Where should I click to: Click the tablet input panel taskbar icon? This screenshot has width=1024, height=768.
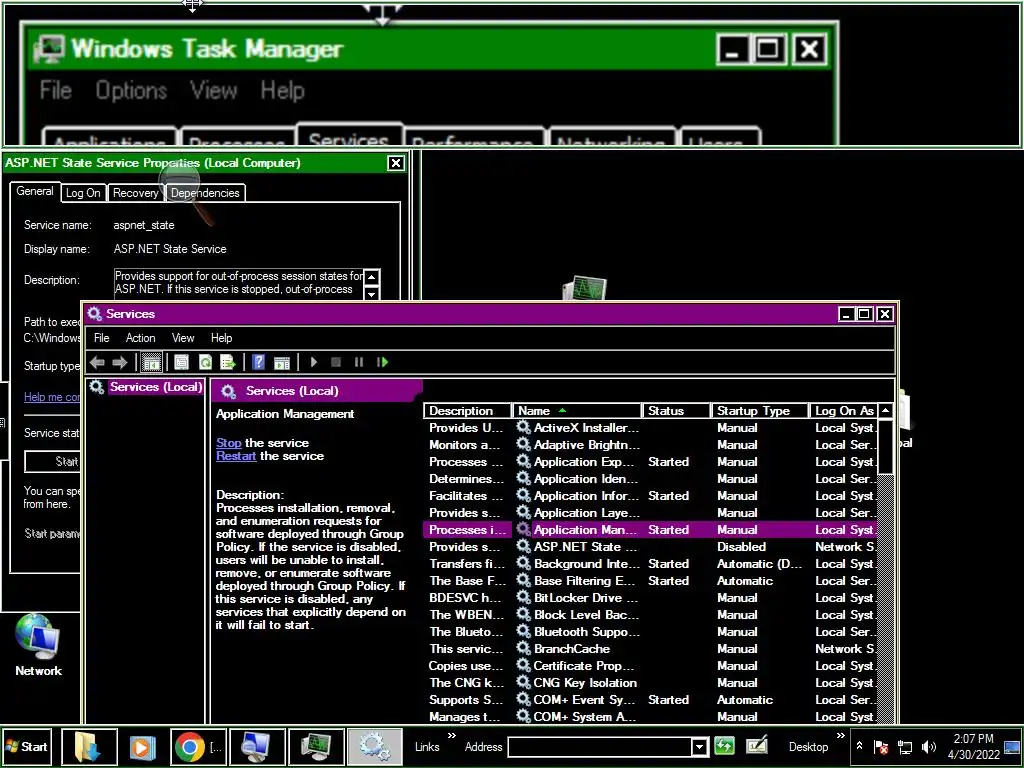point(758,746)
